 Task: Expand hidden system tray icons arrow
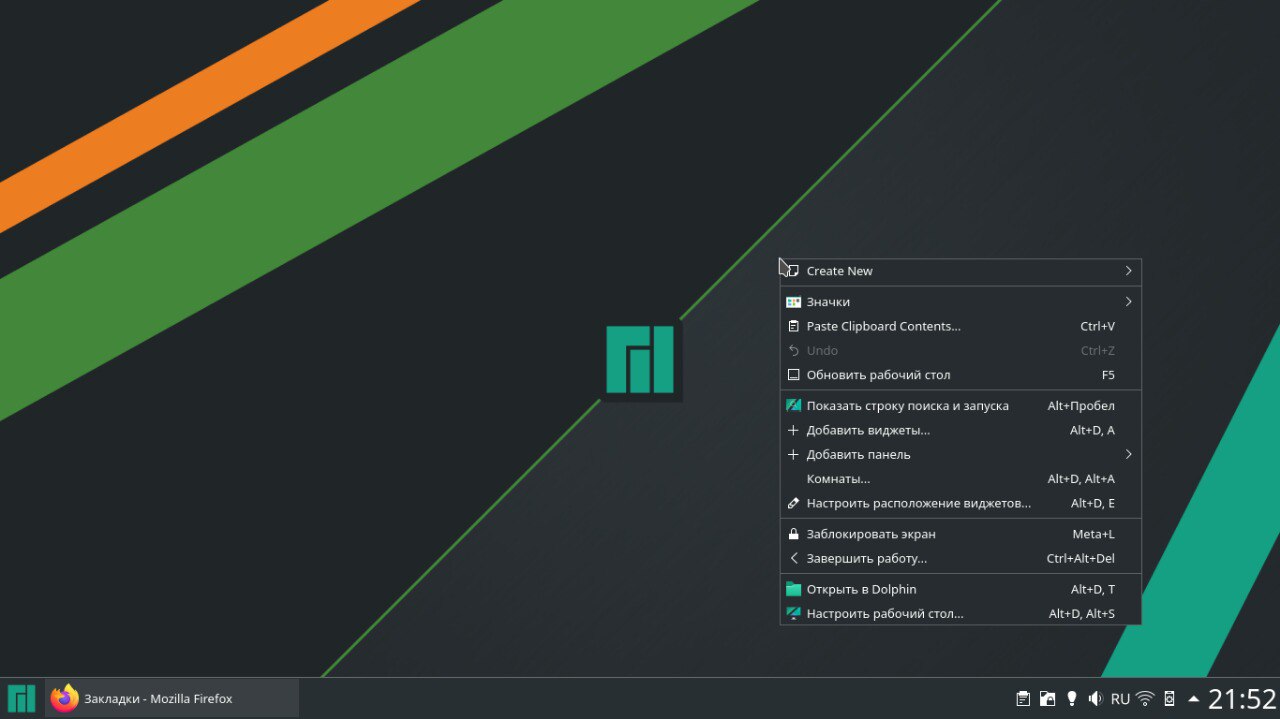click(1193, 698)
